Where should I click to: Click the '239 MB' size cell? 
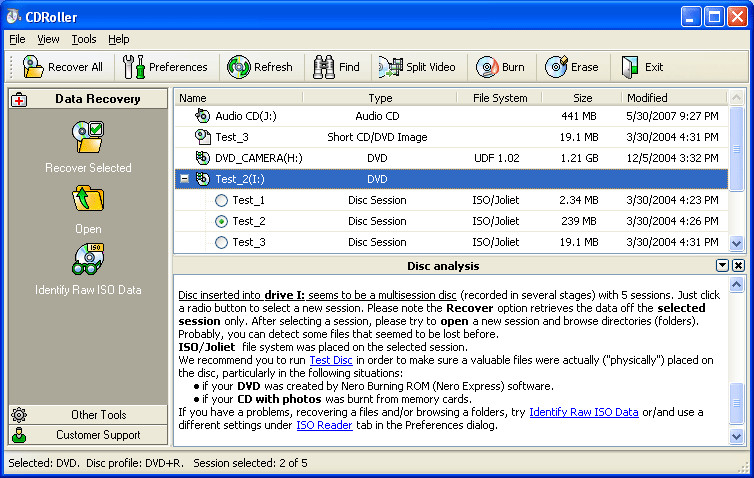point(578,221)
